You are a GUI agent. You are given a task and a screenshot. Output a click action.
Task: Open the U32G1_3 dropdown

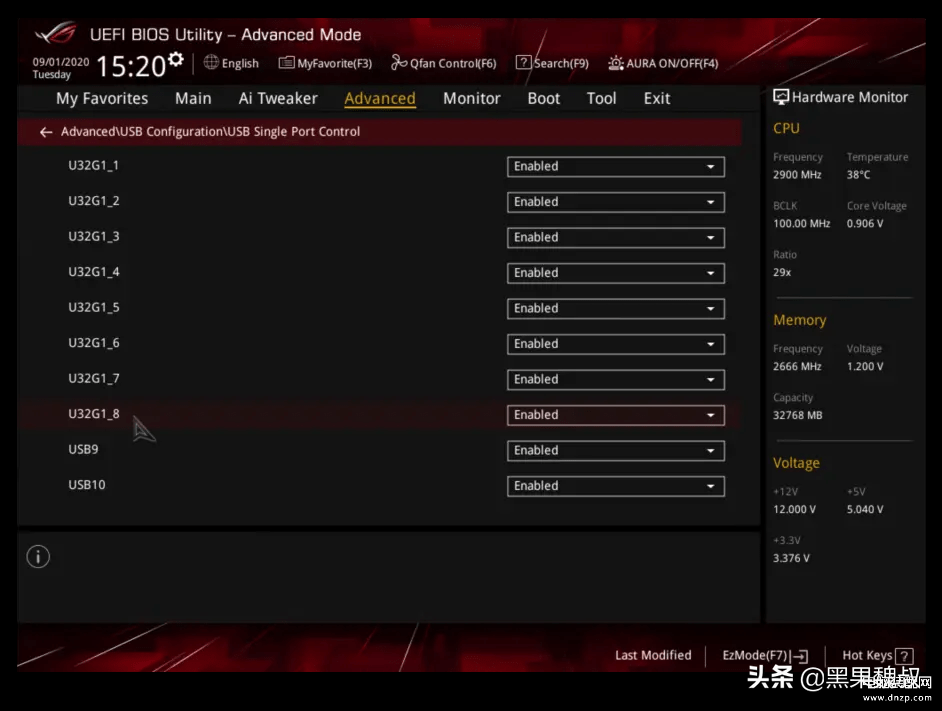(x=616, y=237)
